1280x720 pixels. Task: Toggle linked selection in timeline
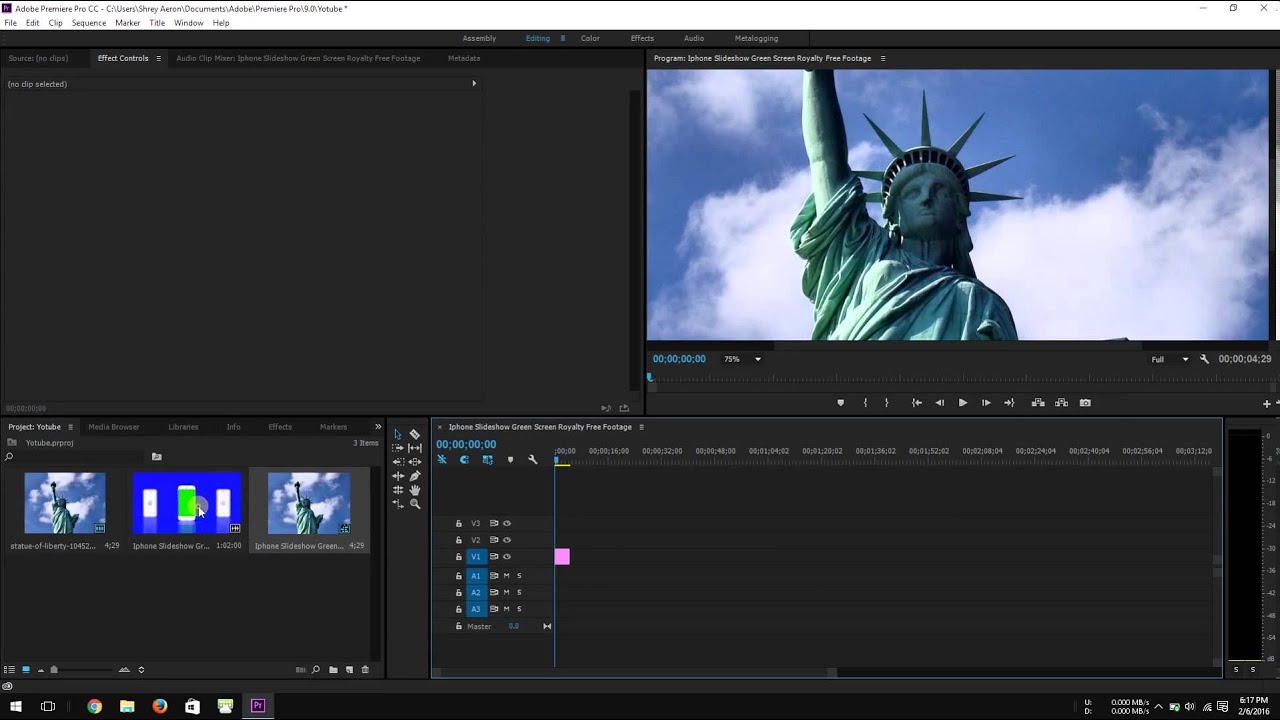pos(487,460)
